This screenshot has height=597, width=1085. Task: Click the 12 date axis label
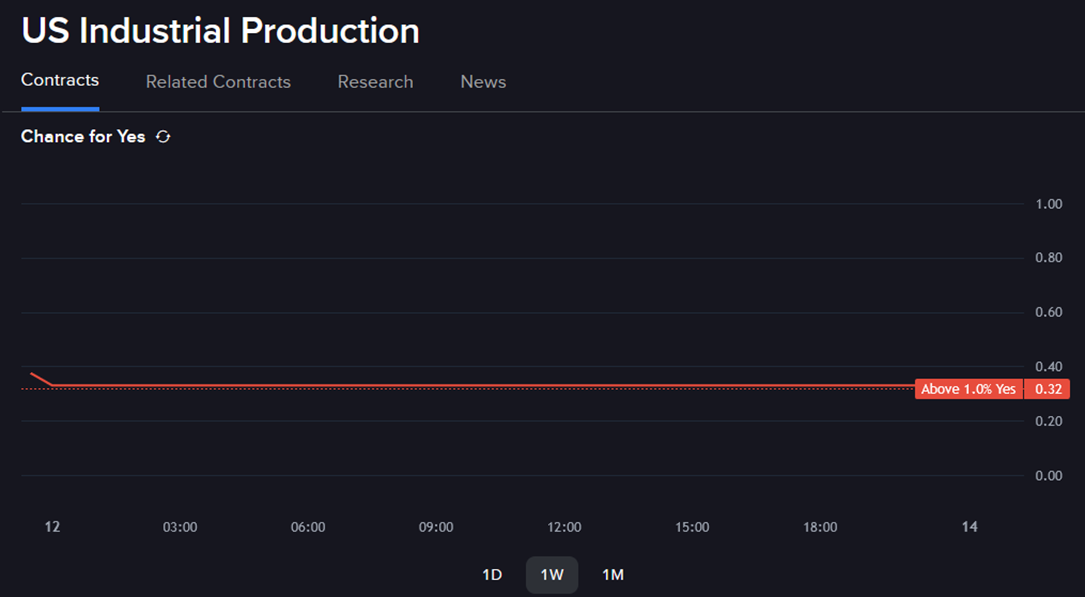pos(53,527)
